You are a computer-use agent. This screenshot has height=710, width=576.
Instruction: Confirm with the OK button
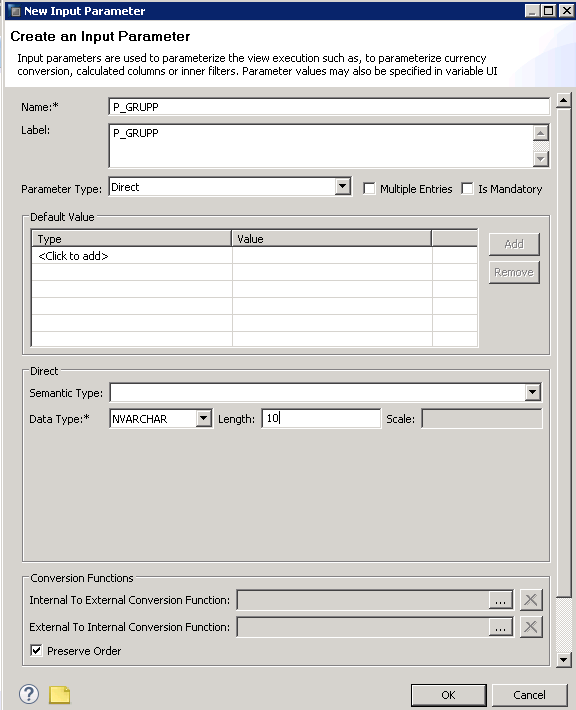448,695
